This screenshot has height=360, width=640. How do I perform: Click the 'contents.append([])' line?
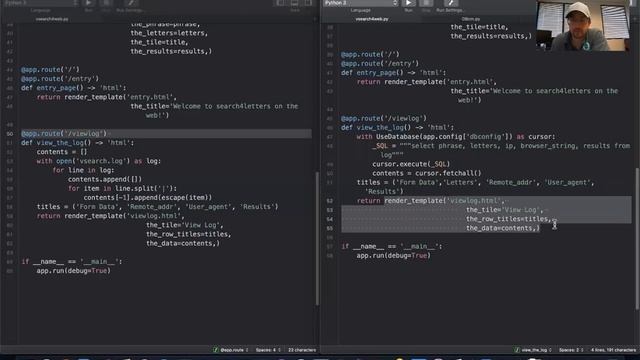(105, 179)
